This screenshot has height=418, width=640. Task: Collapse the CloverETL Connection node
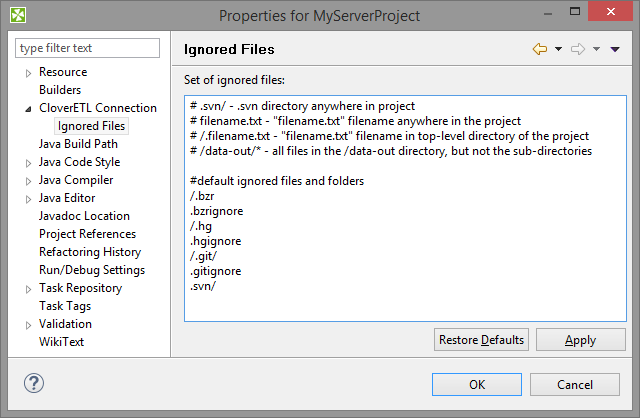(x=29, y=108)
